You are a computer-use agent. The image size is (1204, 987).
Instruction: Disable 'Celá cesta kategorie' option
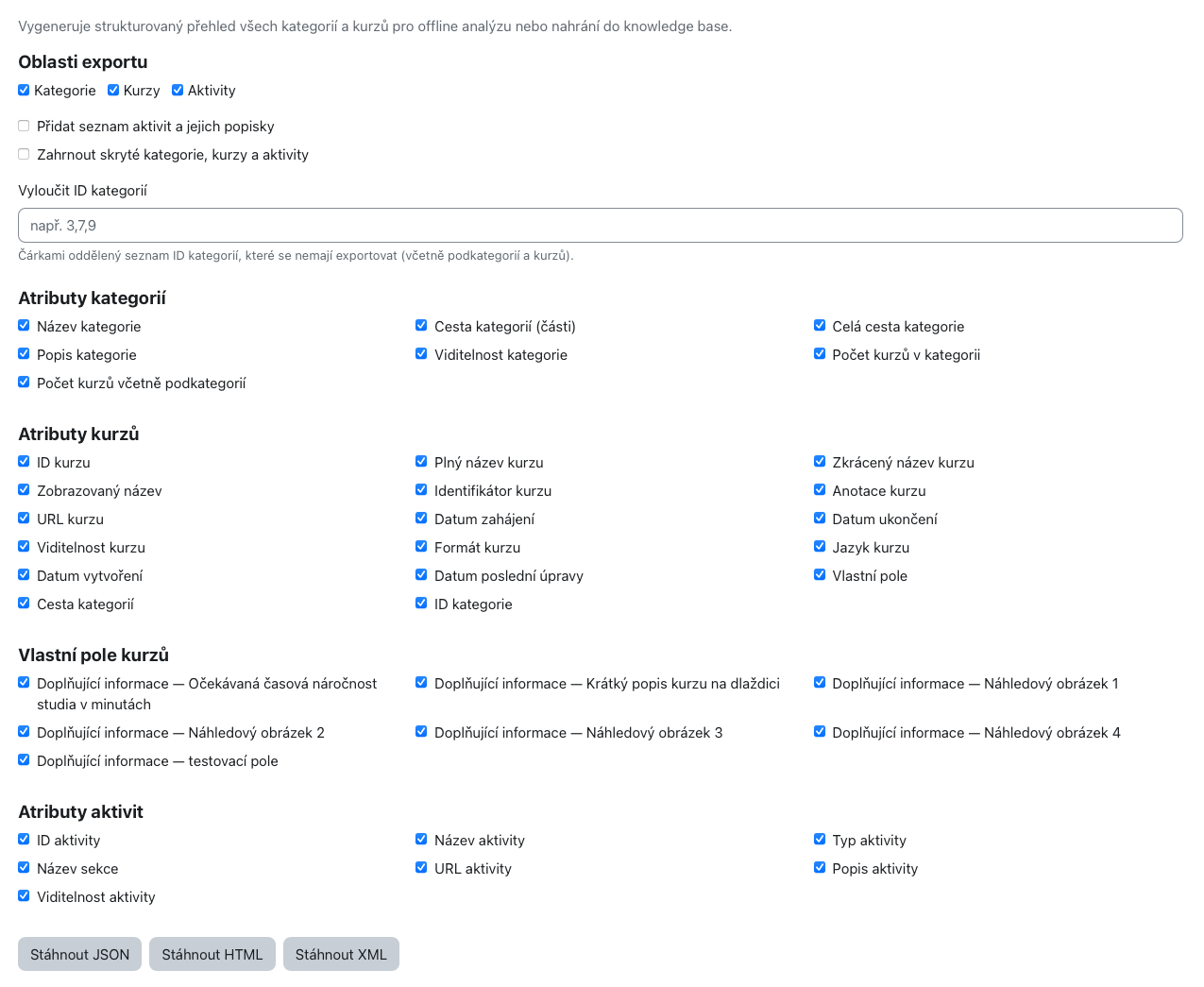click(820, 326)
